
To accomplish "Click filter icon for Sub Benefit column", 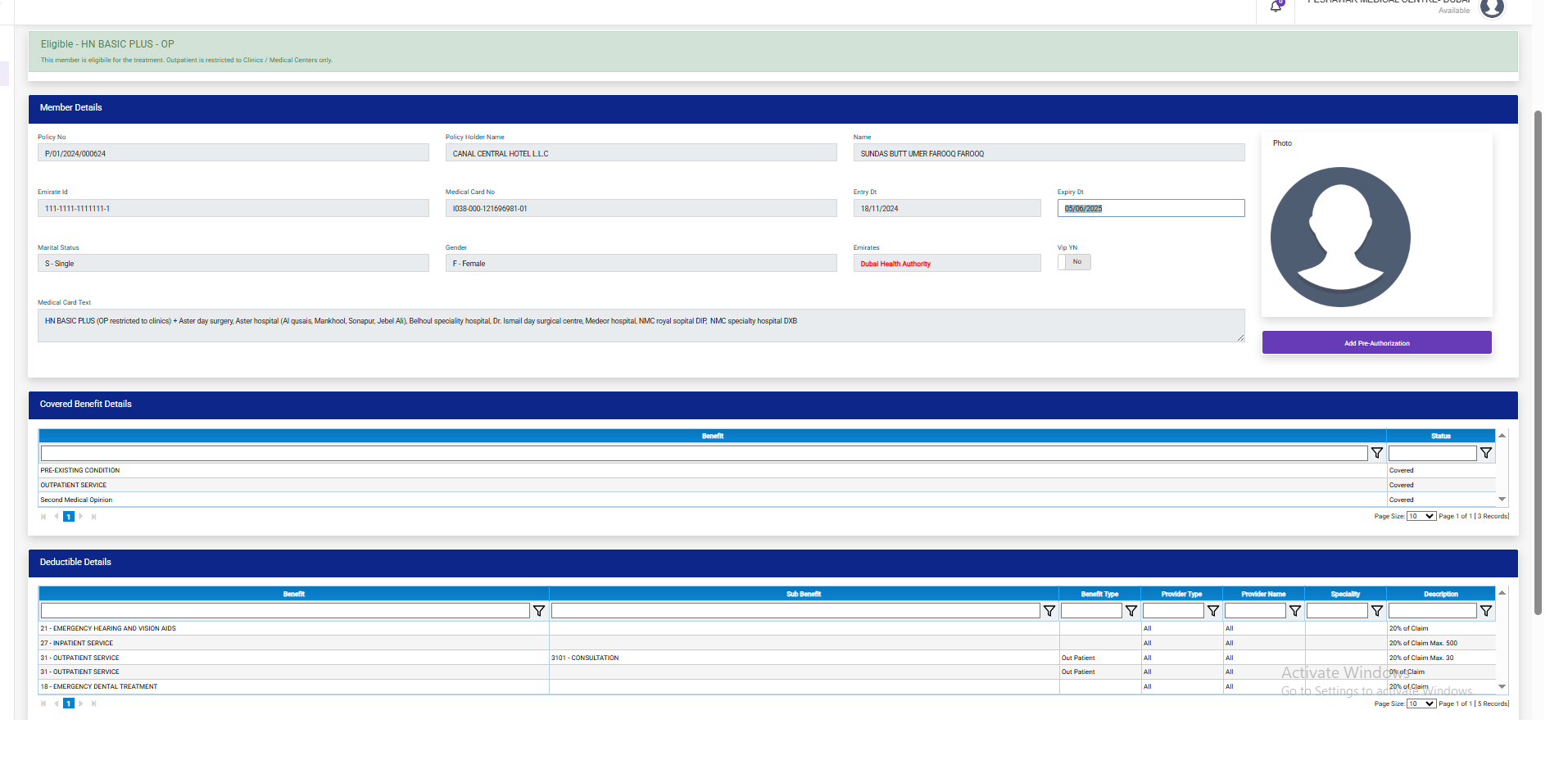I will [1049, 611].
